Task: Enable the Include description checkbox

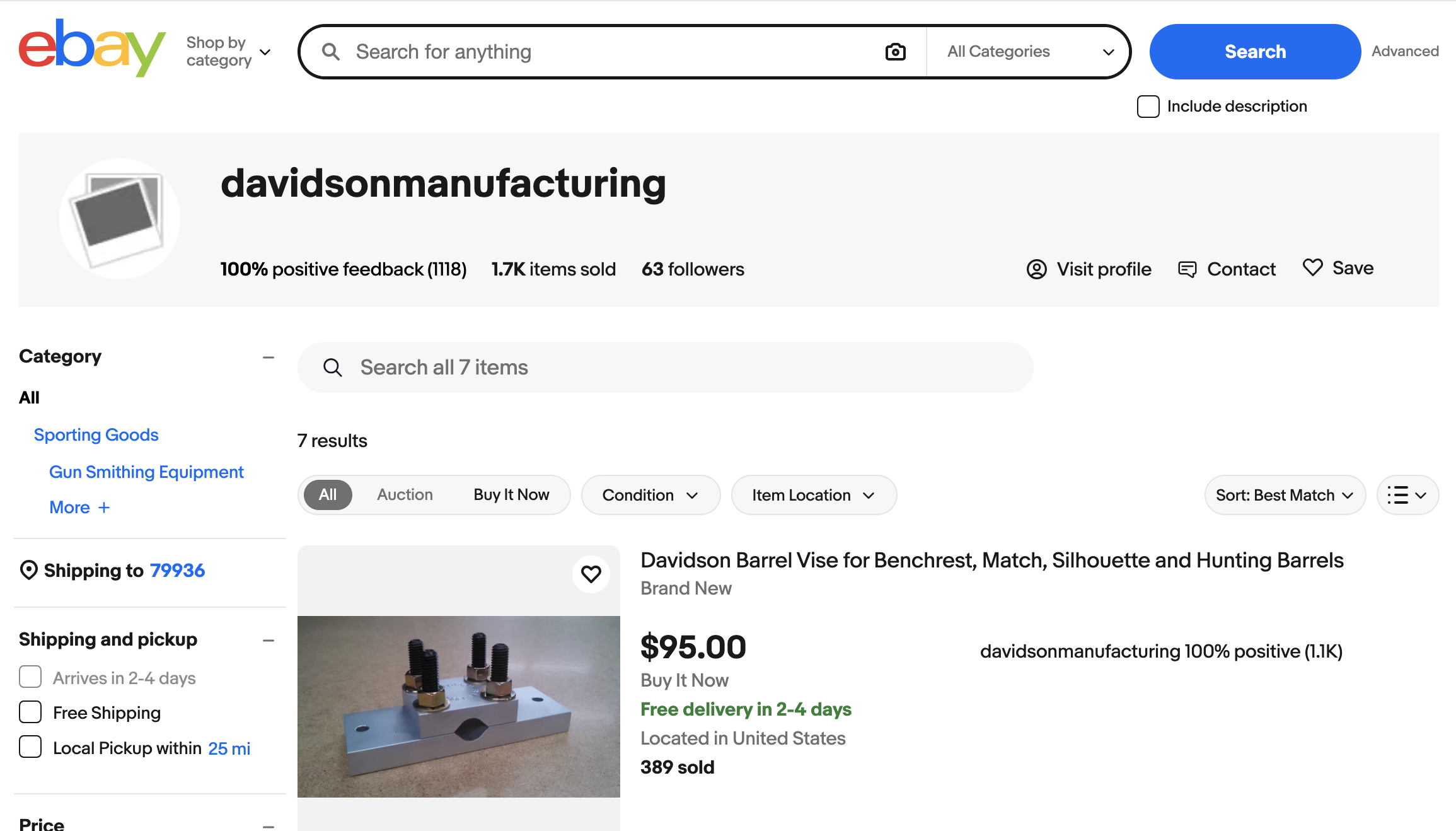Action: point(1148,107)
